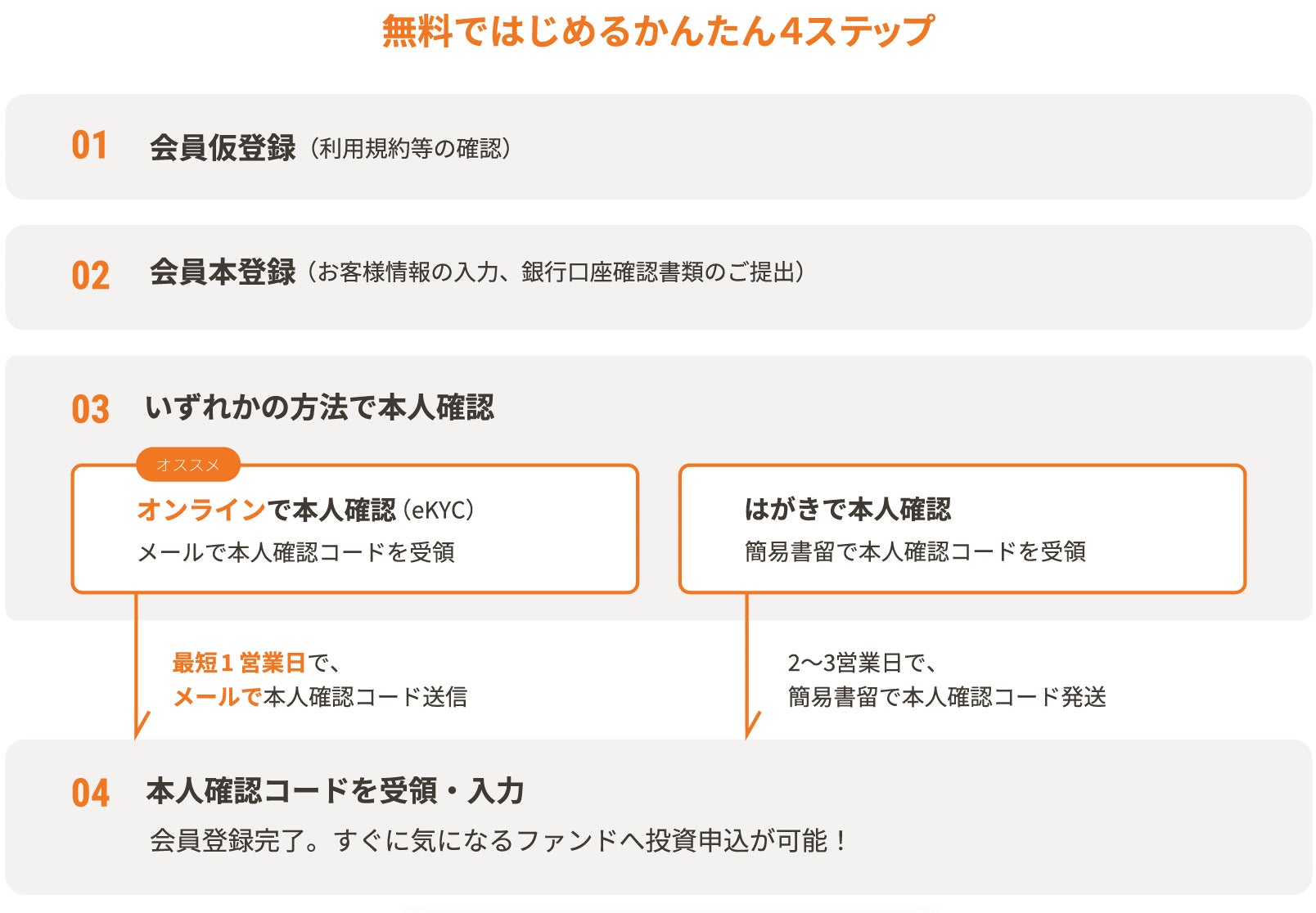The width and height of the screenshot is (1316, 913).
Task: Click the 簡易書留で本人確認コードを受領 description
Action: coord(915,551)
